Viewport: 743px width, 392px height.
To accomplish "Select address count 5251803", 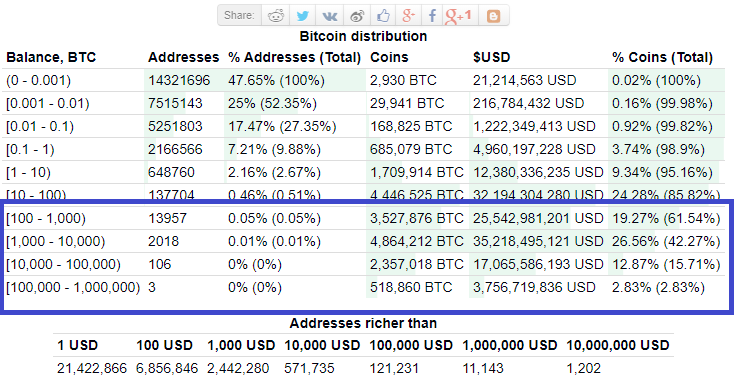I will tap(175, 127).
